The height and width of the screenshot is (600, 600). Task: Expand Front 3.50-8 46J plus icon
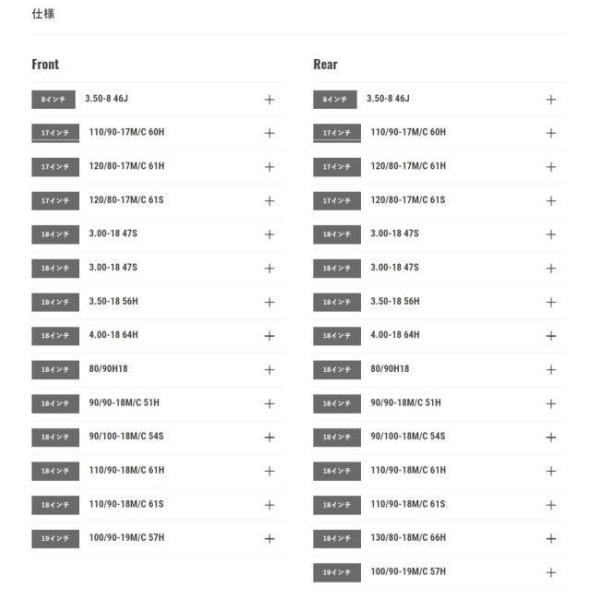tap(269, 100)
